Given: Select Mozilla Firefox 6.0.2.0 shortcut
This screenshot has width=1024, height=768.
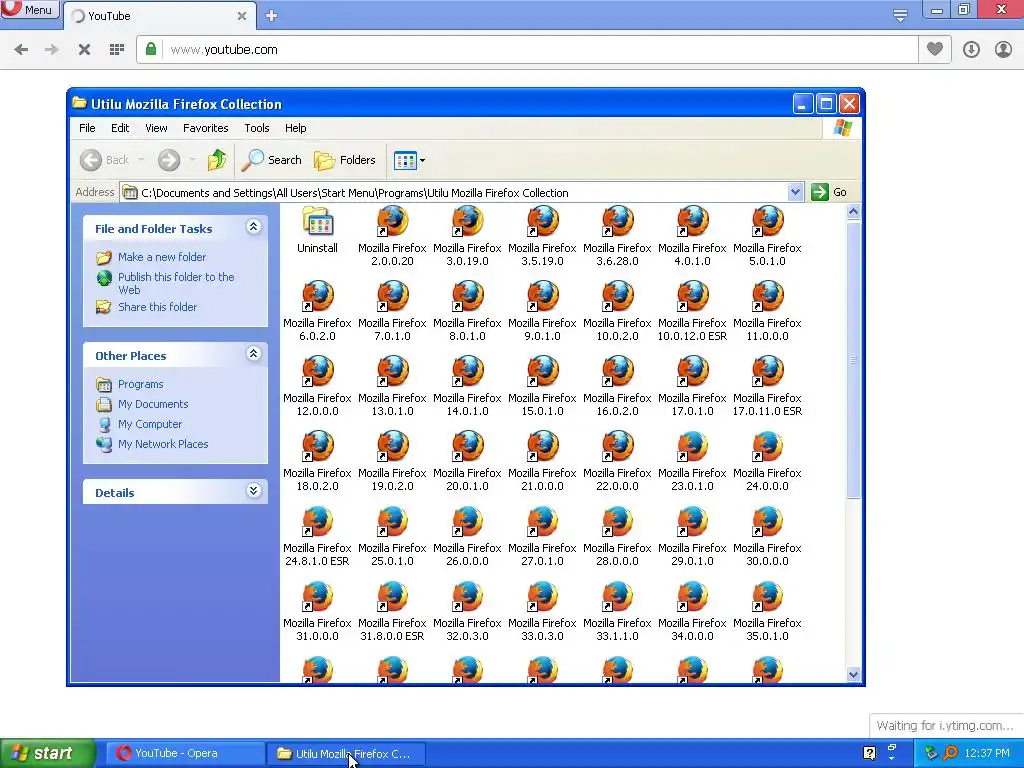Looking at the screenshot, I should [x=317, y=311].
